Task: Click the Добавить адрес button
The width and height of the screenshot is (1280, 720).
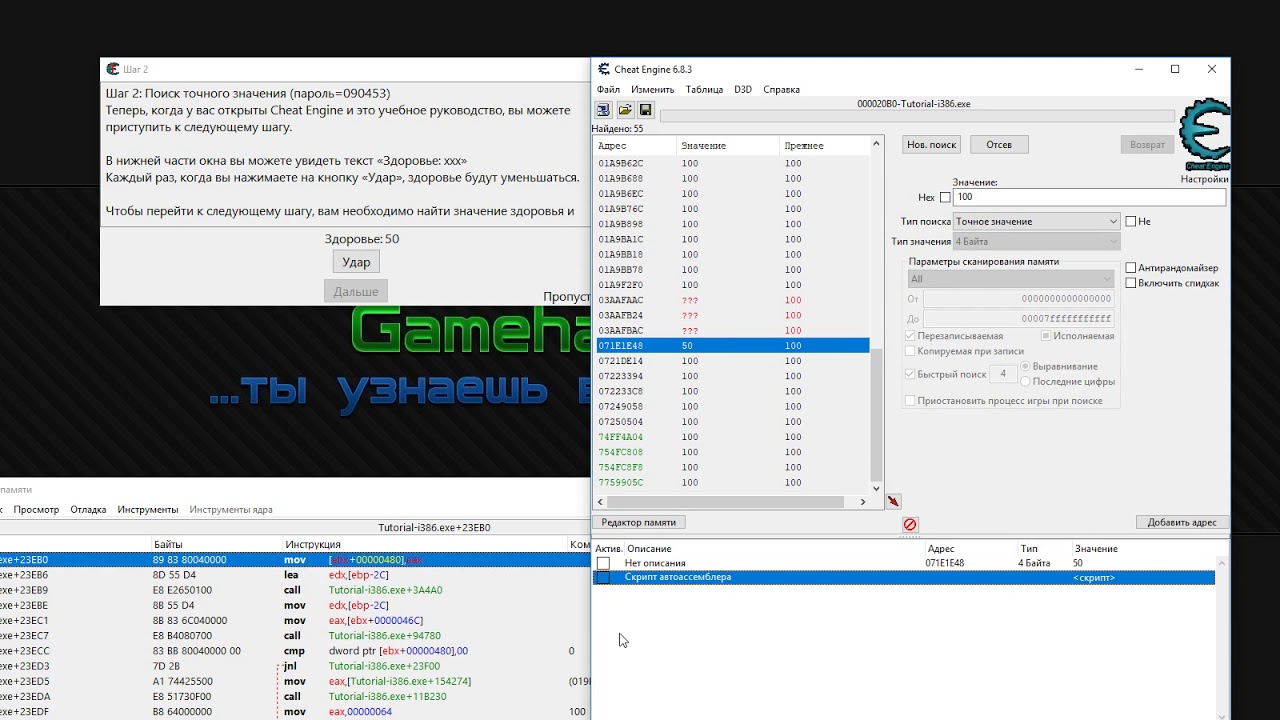Action: tap(1182, 522)
